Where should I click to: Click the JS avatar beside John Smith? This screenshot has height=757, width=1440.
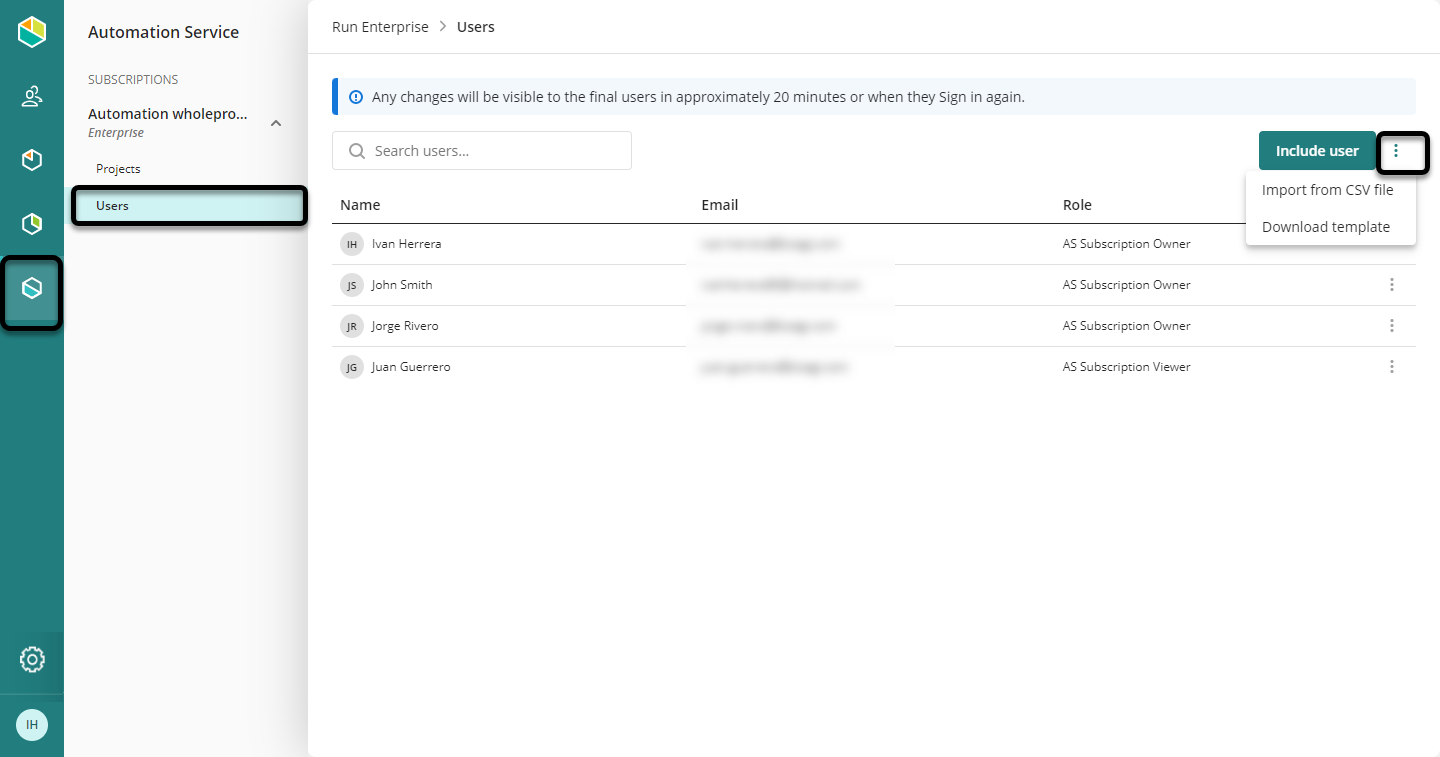click(x=351, y=285)
